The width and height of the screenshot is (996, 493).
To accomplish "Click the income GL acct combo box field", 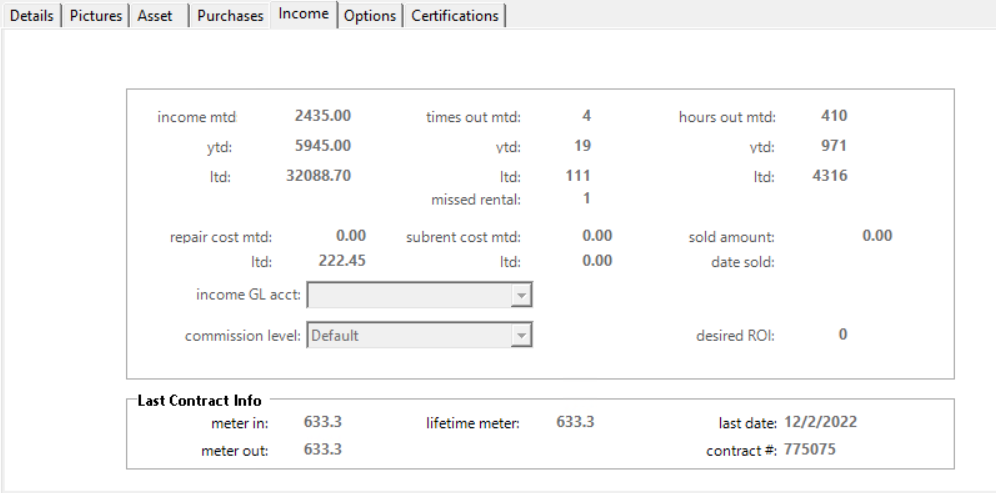I will coord(419,295).
